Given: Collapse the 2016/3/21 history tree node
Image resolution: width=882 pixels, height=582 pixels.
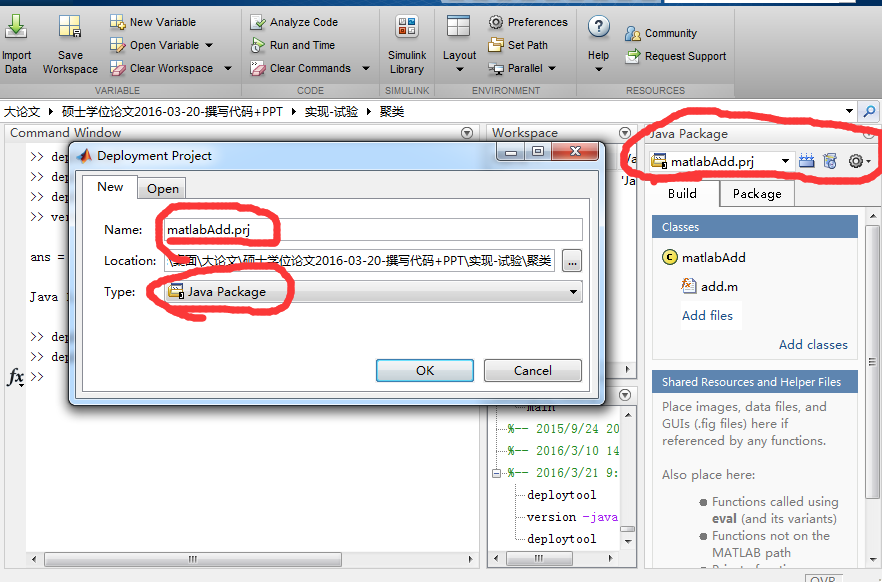Looking at the screenshot, I should [x=496, y=473].
